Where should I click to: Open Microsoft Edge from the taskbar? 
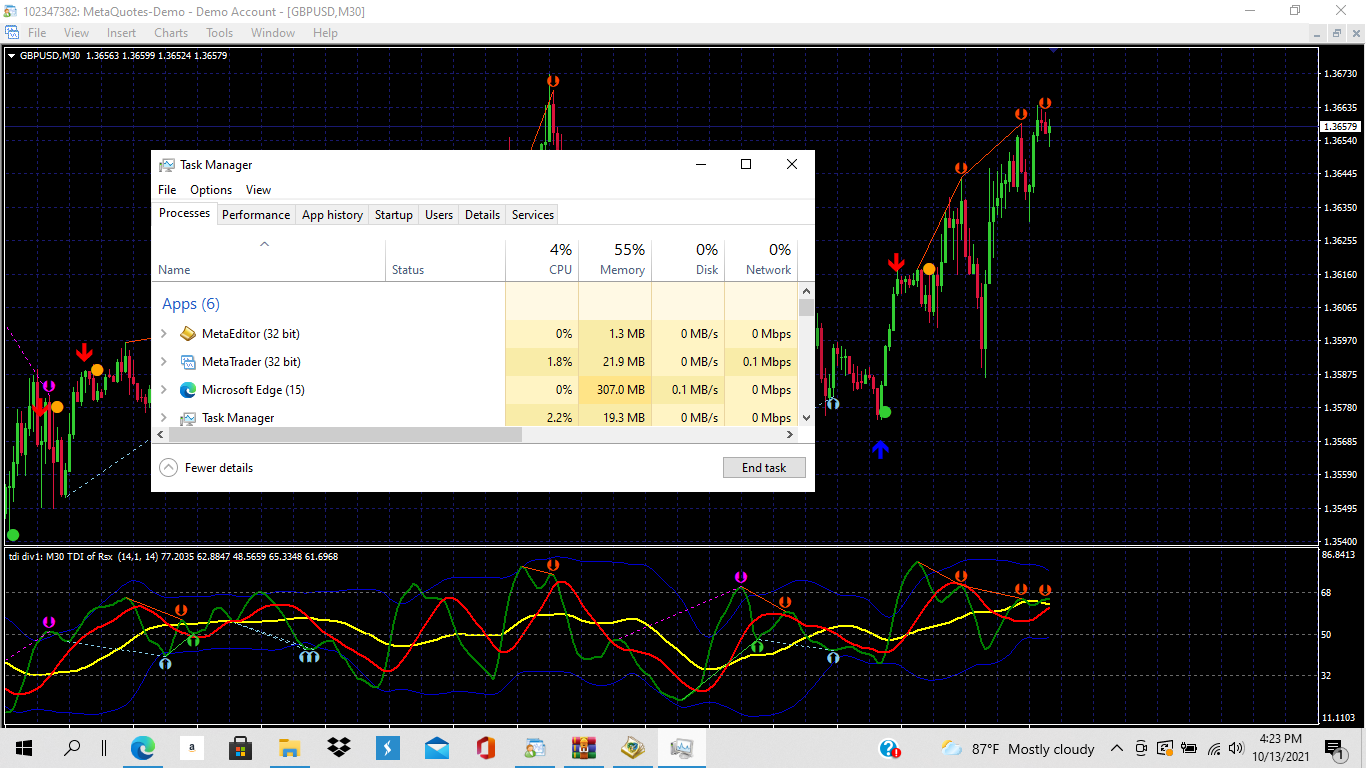143,748
